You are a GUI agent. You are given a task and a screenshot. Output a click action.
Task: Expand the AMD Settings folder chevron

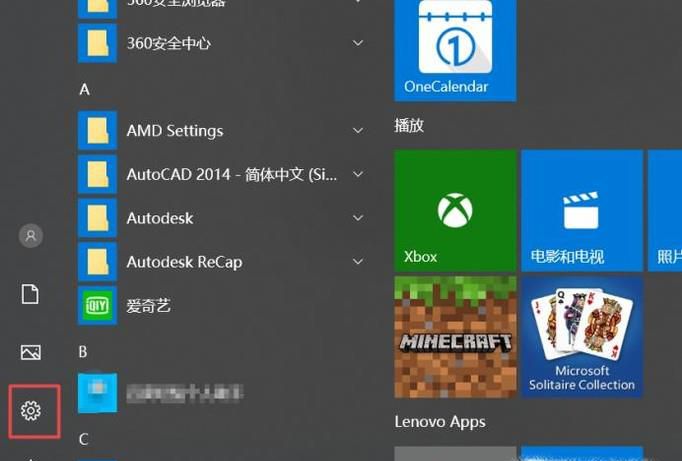tap(358, 131)
